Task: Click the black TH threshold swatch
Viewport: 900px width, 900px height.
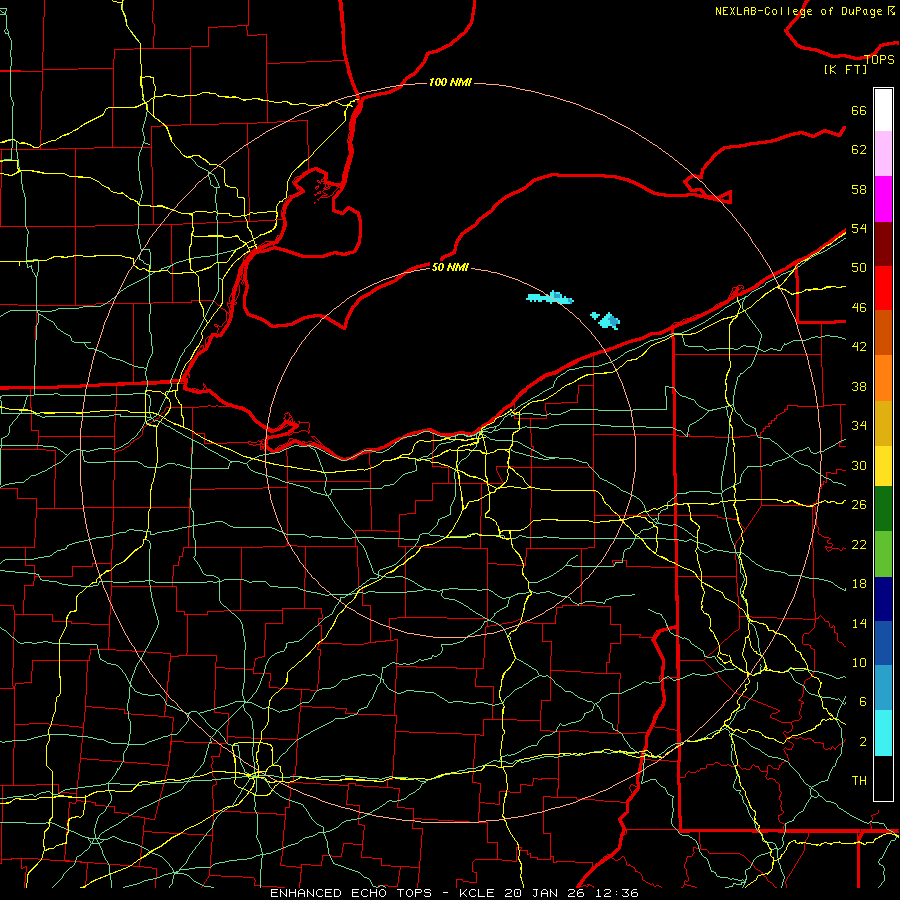Action: [883, 778]
